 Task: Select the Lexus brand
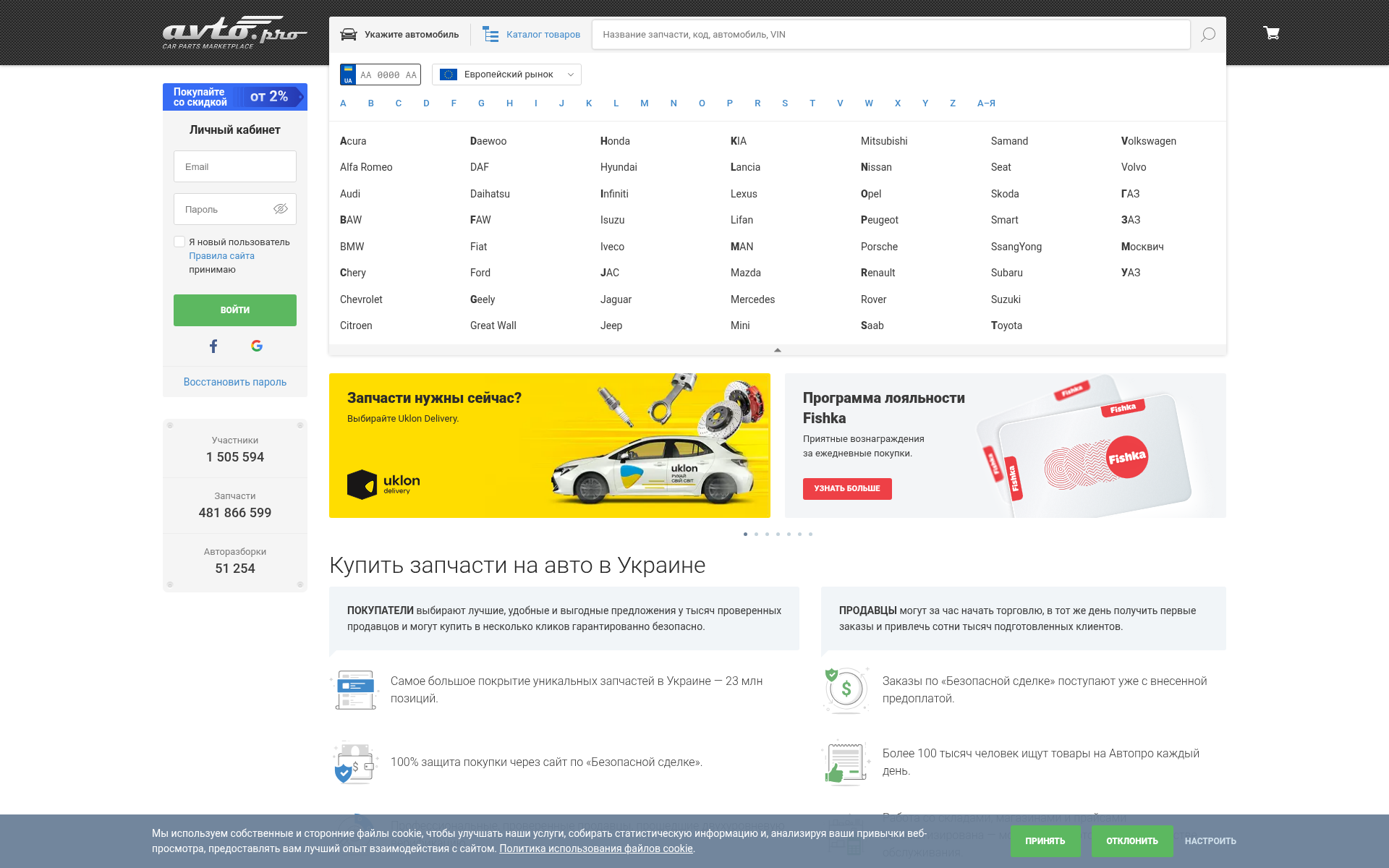click(744, 194)
